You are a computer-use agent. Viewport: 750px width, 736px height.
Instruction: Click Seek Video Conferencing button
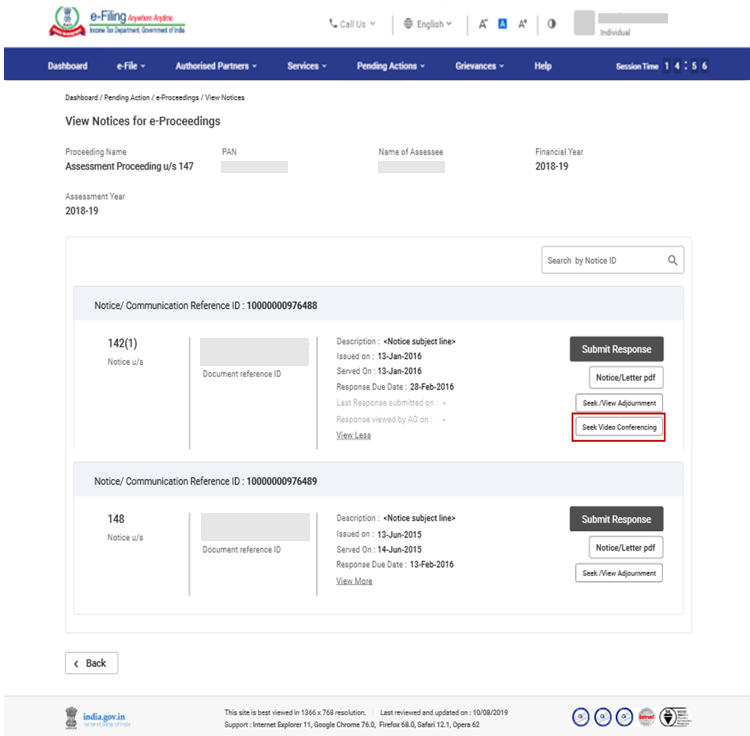[619, 427]
